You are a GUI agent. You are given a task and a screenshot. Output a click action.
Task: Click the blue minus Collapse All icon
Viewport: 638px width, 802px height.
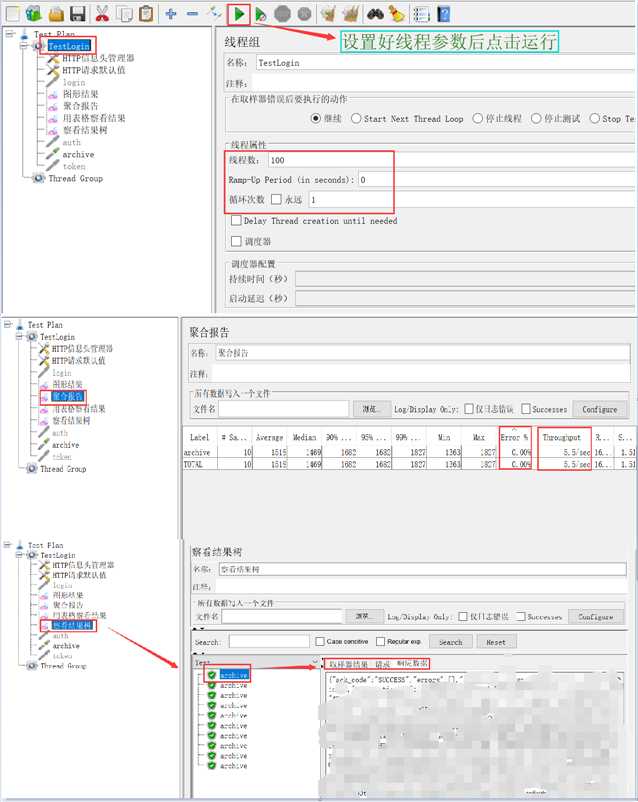192,14
